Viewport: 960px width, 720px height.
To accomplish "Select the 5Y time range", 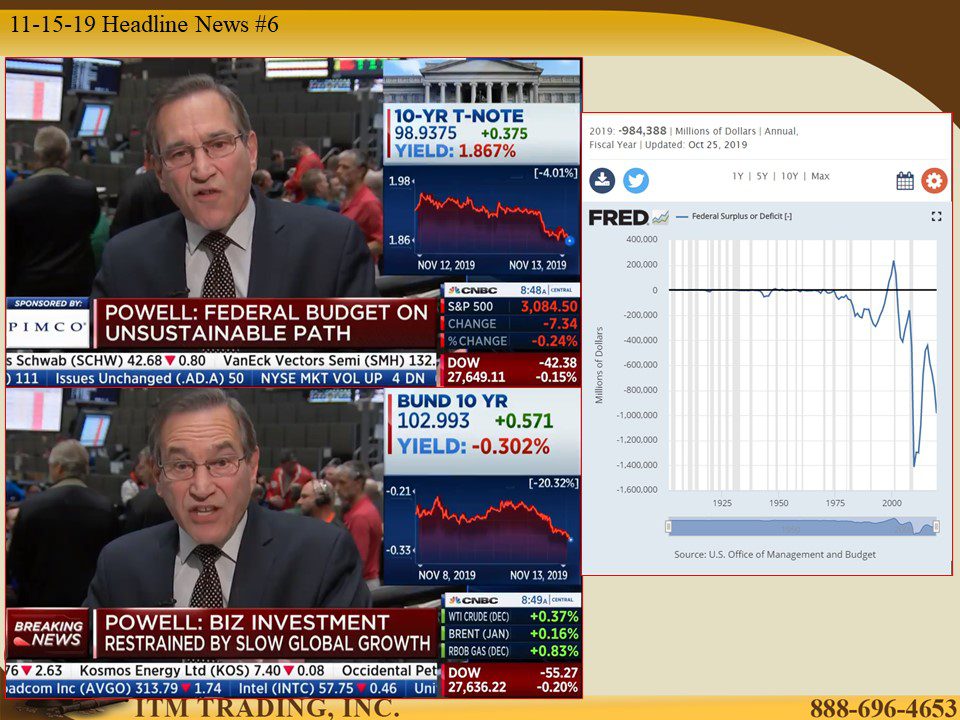I will pos(762,176).
